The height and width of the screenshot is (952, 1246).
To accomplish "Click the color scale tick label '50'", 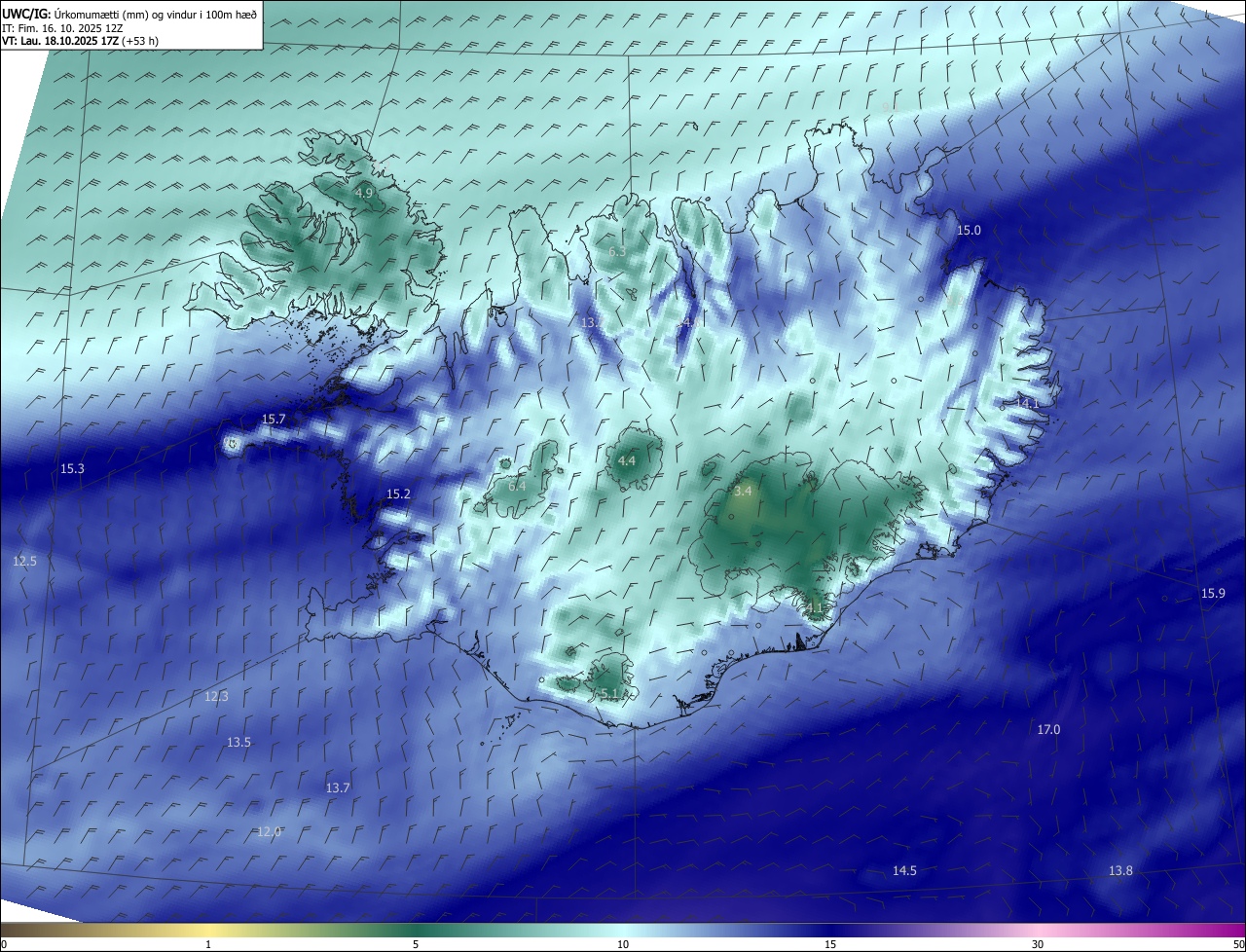I will point(1238,944).
